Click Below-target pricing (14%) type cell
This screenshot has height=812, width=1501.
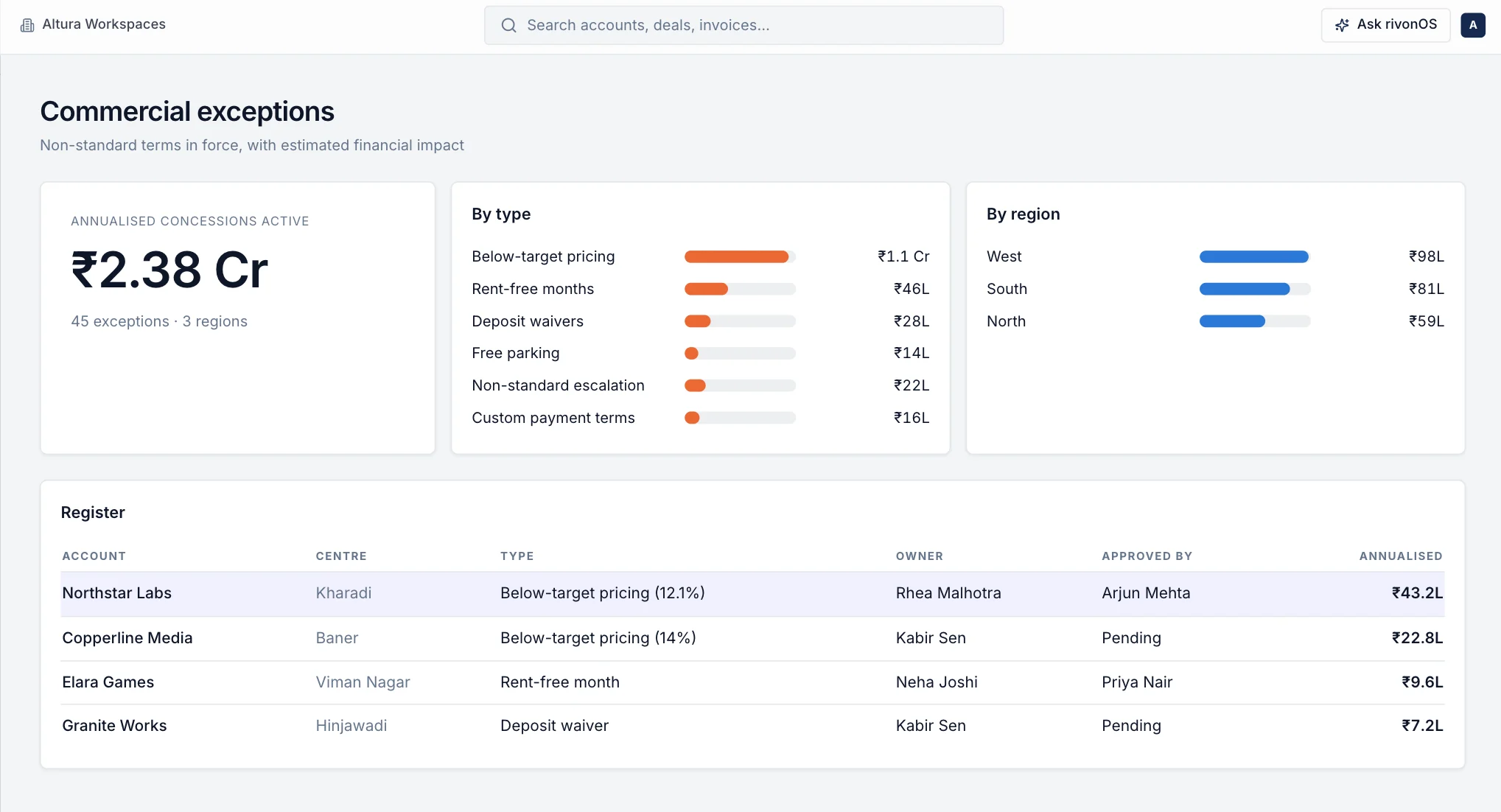tap(598, 638)
